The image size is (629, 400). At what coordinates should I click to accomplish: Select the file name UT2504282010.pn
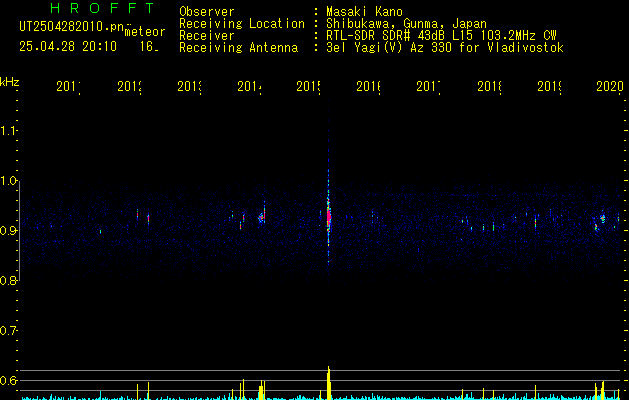tap(72, 27)
